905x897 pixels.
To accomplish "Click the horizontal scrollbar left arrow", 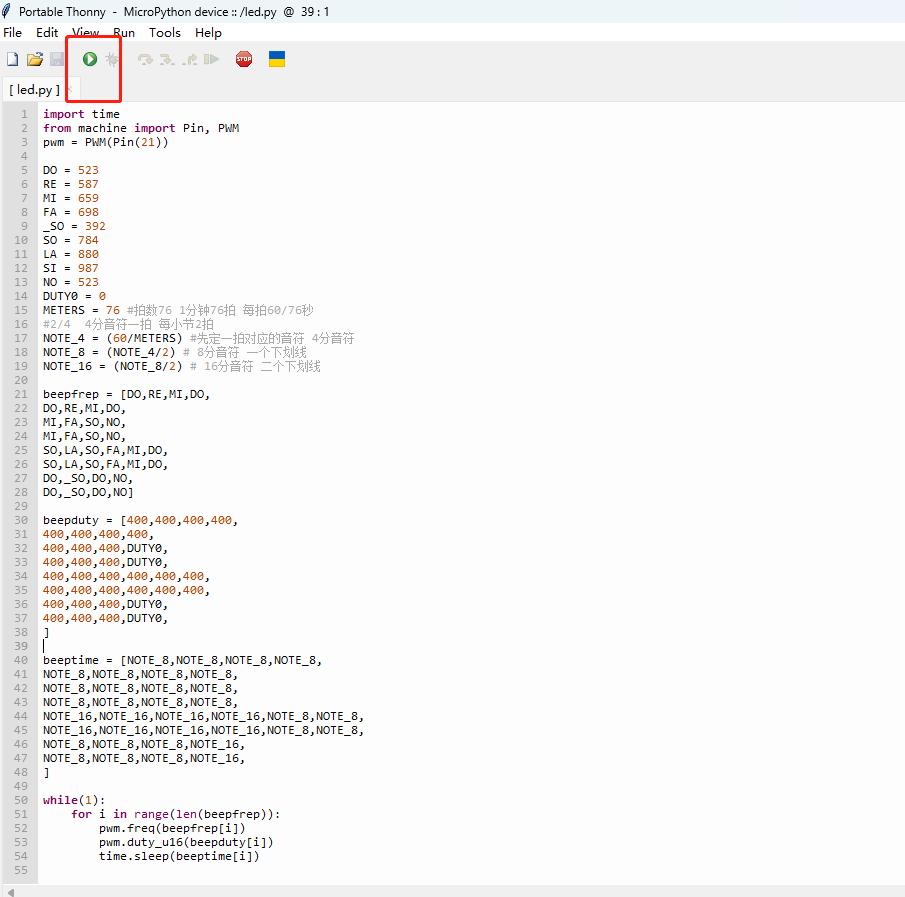I will click(x=10, y=892).
